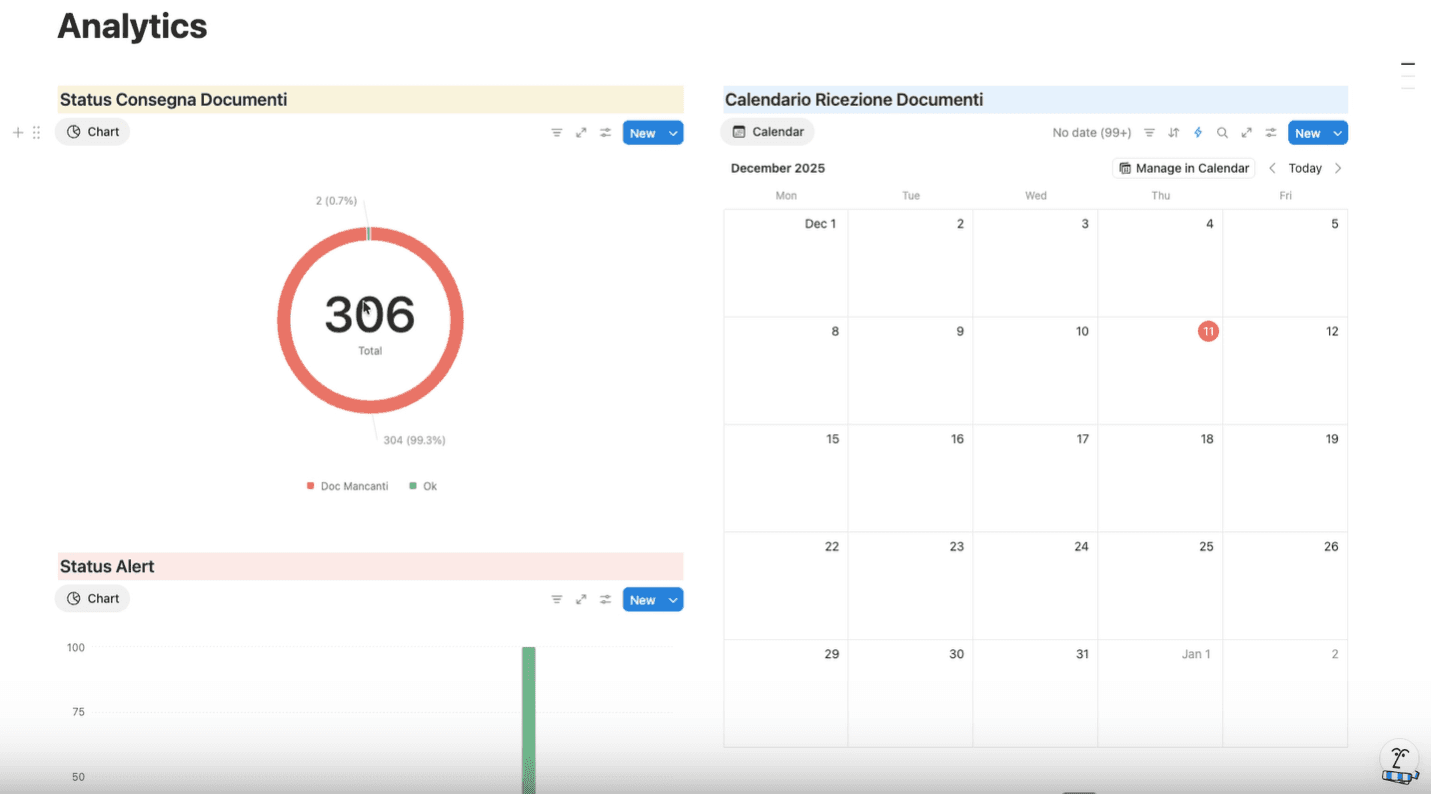Open the filter icon on Status Consegna chart
Image resolution: width=1431 pixels, height=794 pixels.
click(x=557, y=131)
